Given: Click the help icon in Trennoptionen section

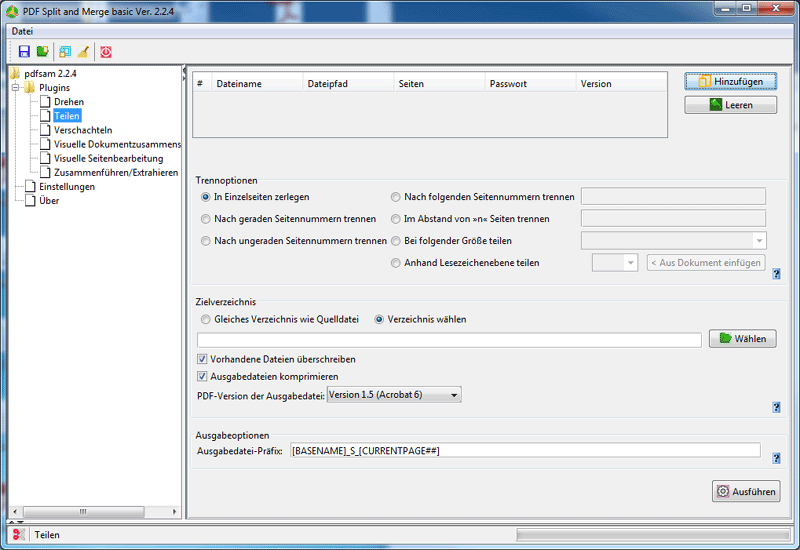Looking at the screenshot, I should tap(776, 274).
